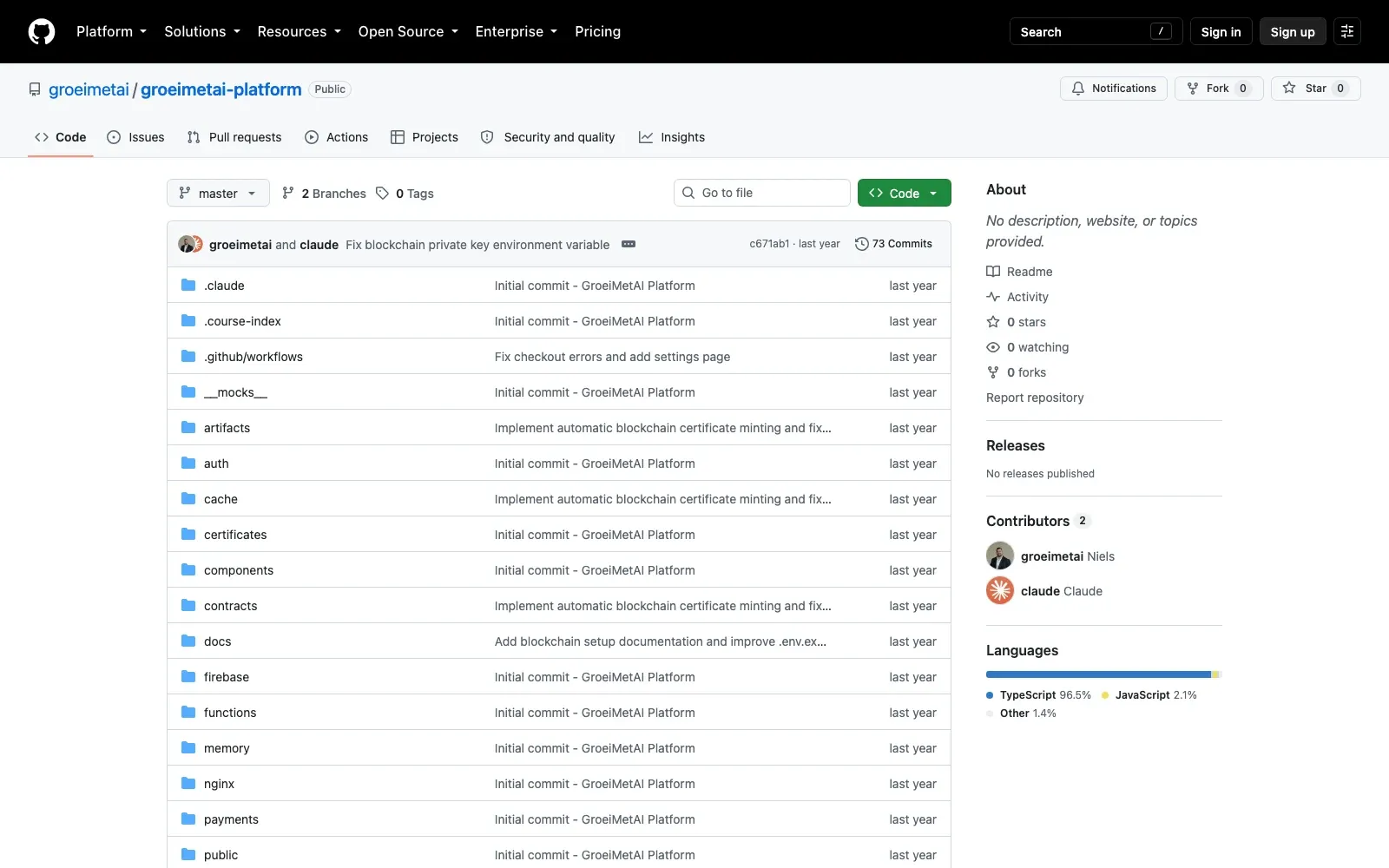Click the folder icon for docs
Viewport: 1389px width, 868px height.
click(x=188, y=641)
